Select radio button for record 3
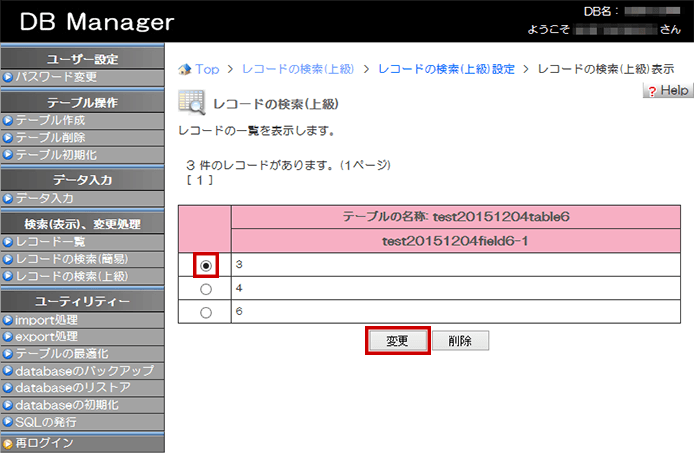Screen dimensions: 694x453 coord(205,266)
